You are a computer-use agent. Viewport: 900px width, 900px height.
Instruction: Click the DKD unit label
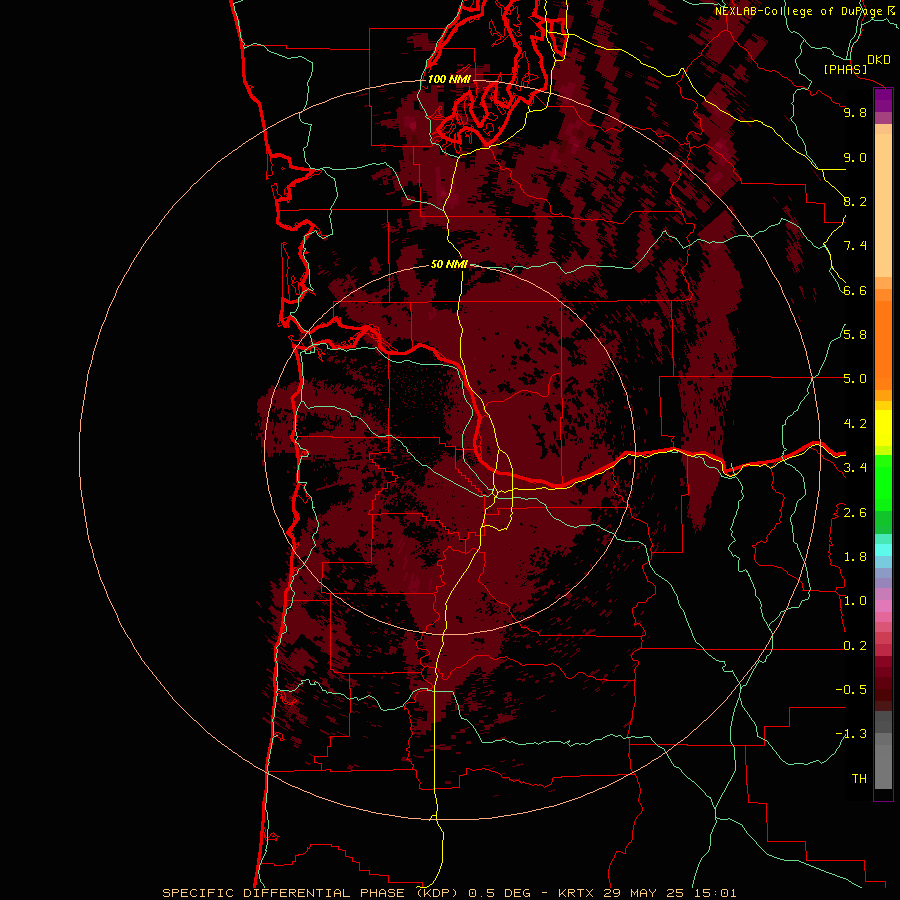(879, 60)
